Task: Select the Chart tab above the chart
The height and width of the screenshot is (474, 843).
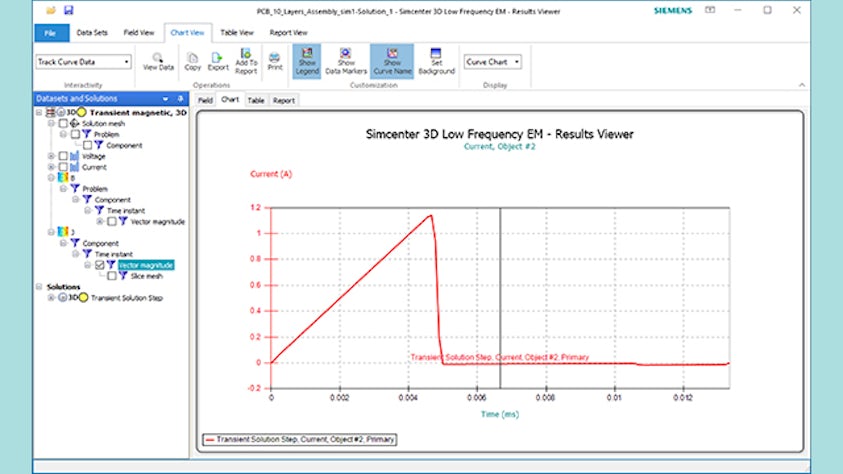Action: pyautogui.click(x=230, y=99)
